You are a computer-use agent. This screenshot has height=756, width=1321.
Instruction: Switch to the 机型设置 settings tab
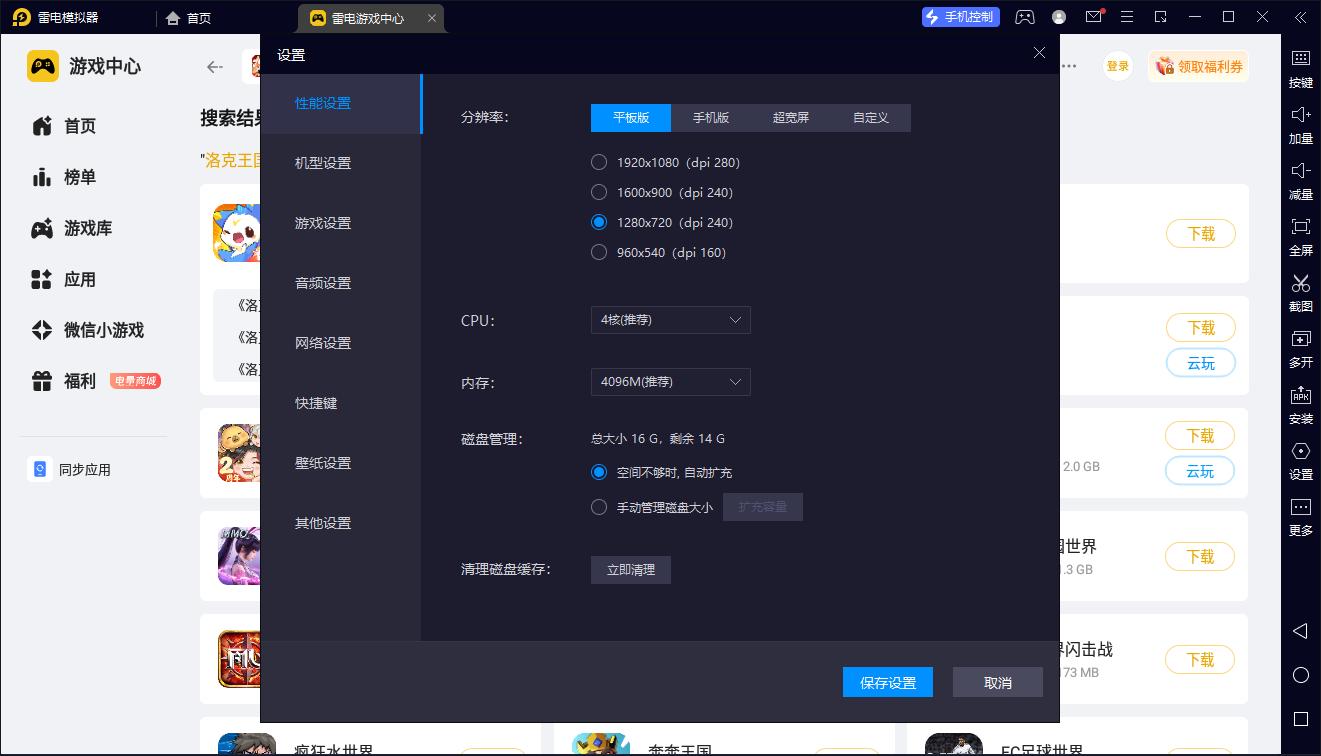341,163
